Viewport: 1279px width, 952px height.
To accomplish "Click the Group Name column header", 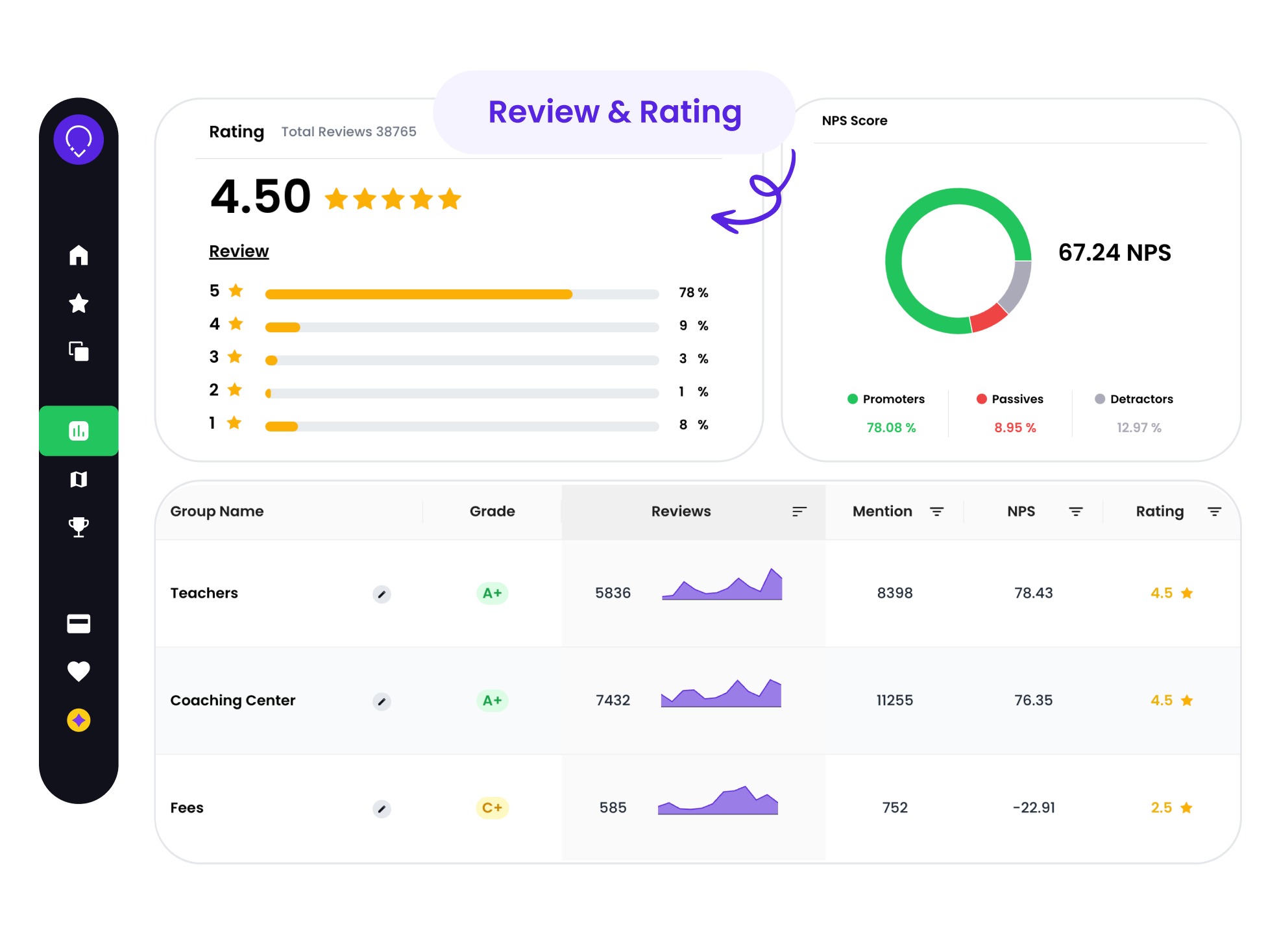I will [217, 511].
